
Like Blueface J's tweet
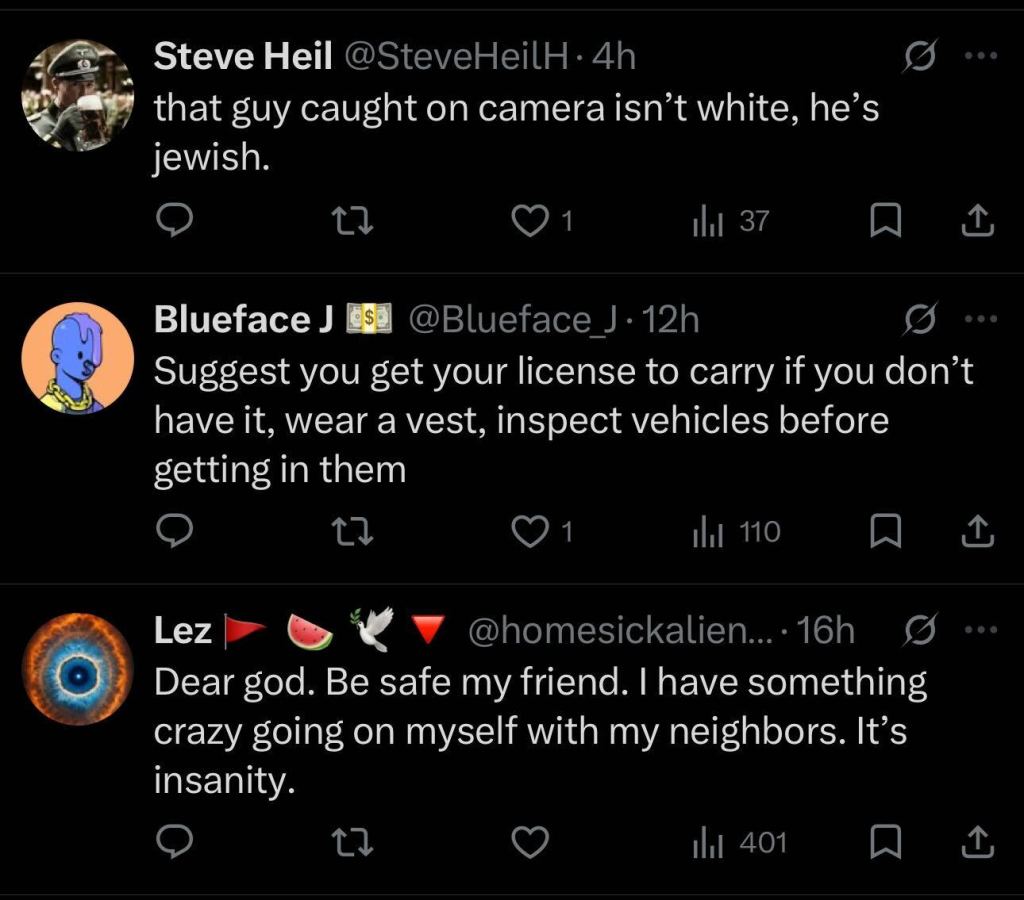530,533
